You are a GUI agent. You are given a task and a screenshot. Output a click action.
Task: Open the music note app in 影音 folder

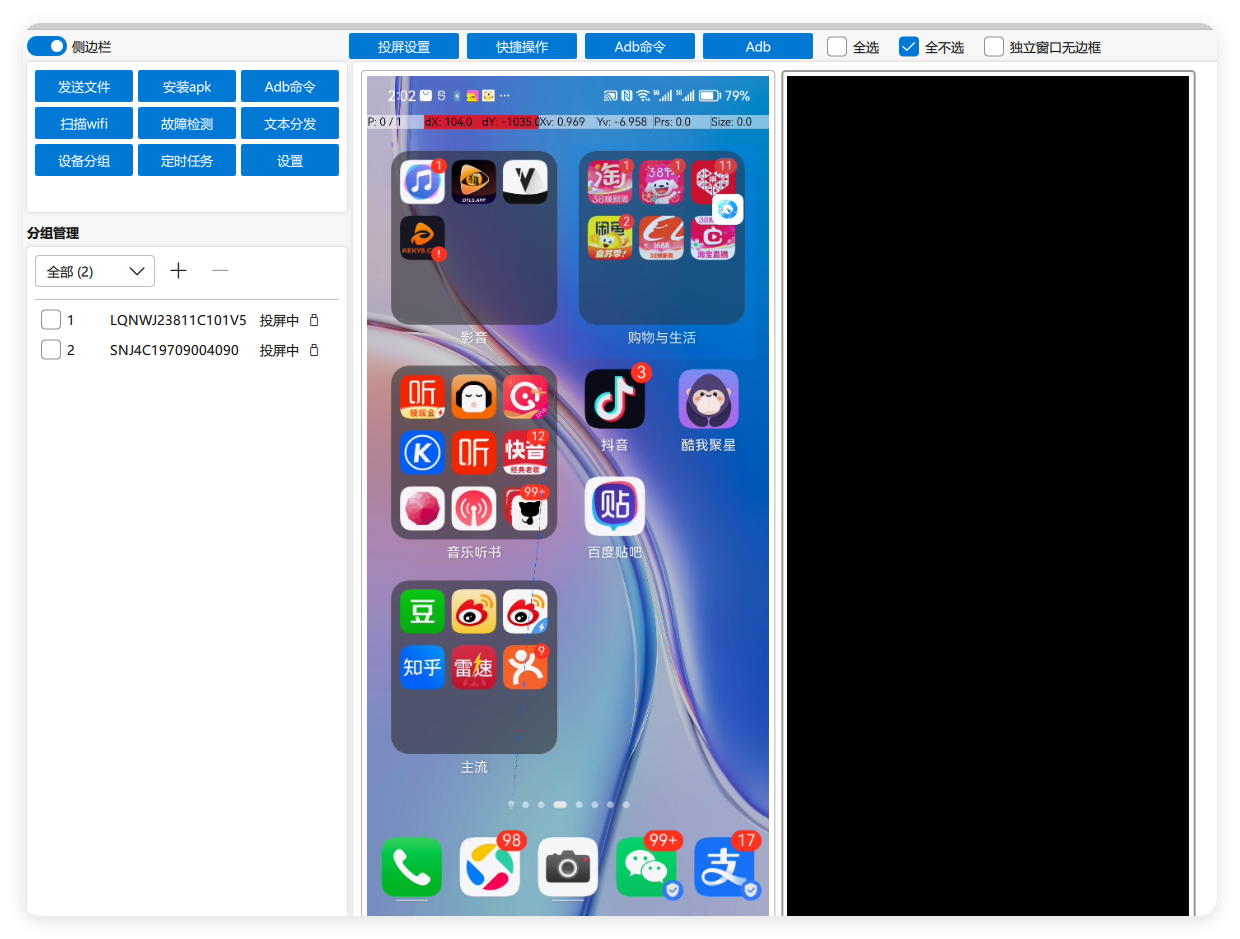coord(422,182)
